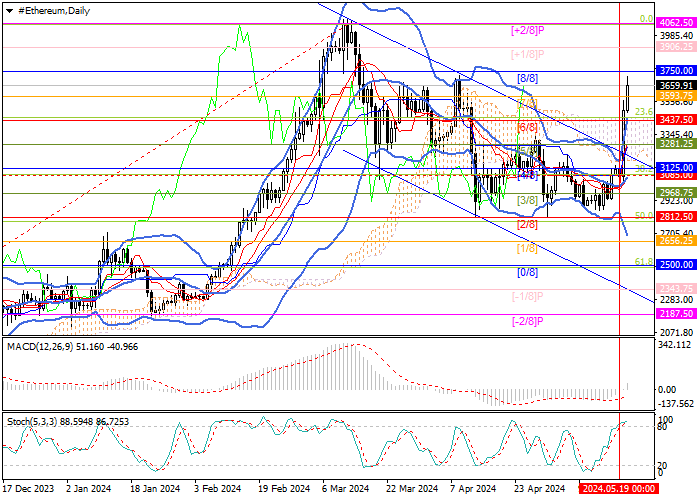Click the [0/8] Murrey level label

pyautogui.click(x=527, y=272)
